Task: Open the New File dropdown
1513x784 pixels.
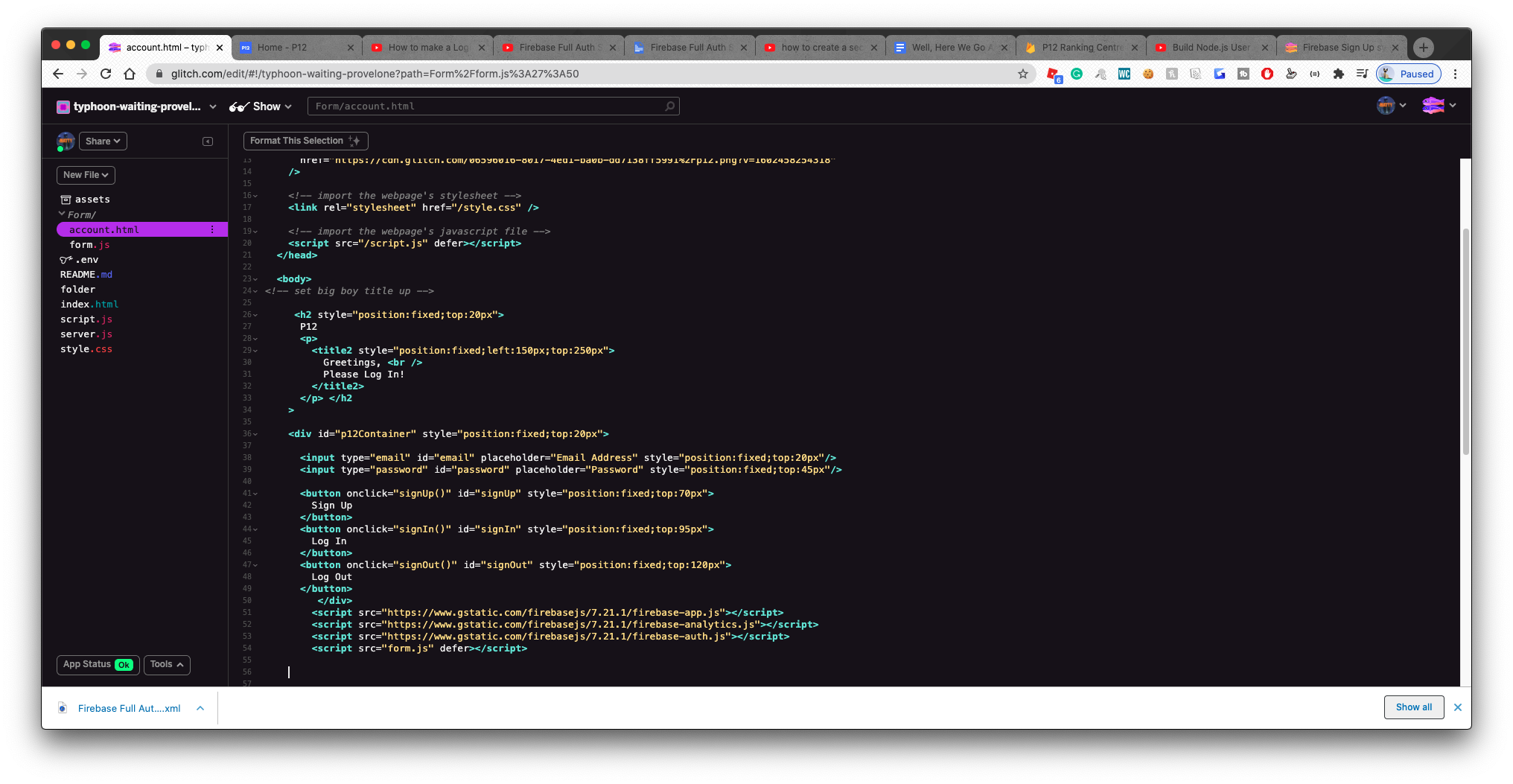Action: tap(86, 175)
